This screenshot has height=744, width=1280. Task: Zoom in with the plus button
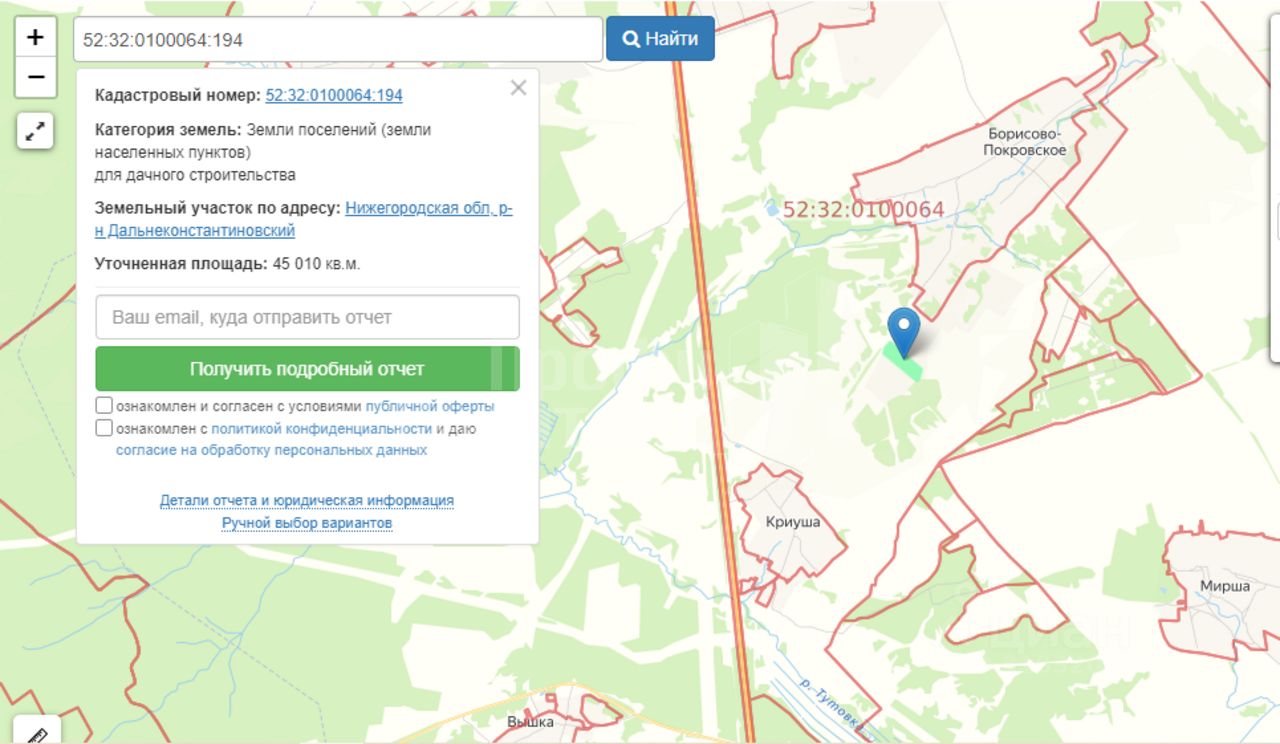35,38
